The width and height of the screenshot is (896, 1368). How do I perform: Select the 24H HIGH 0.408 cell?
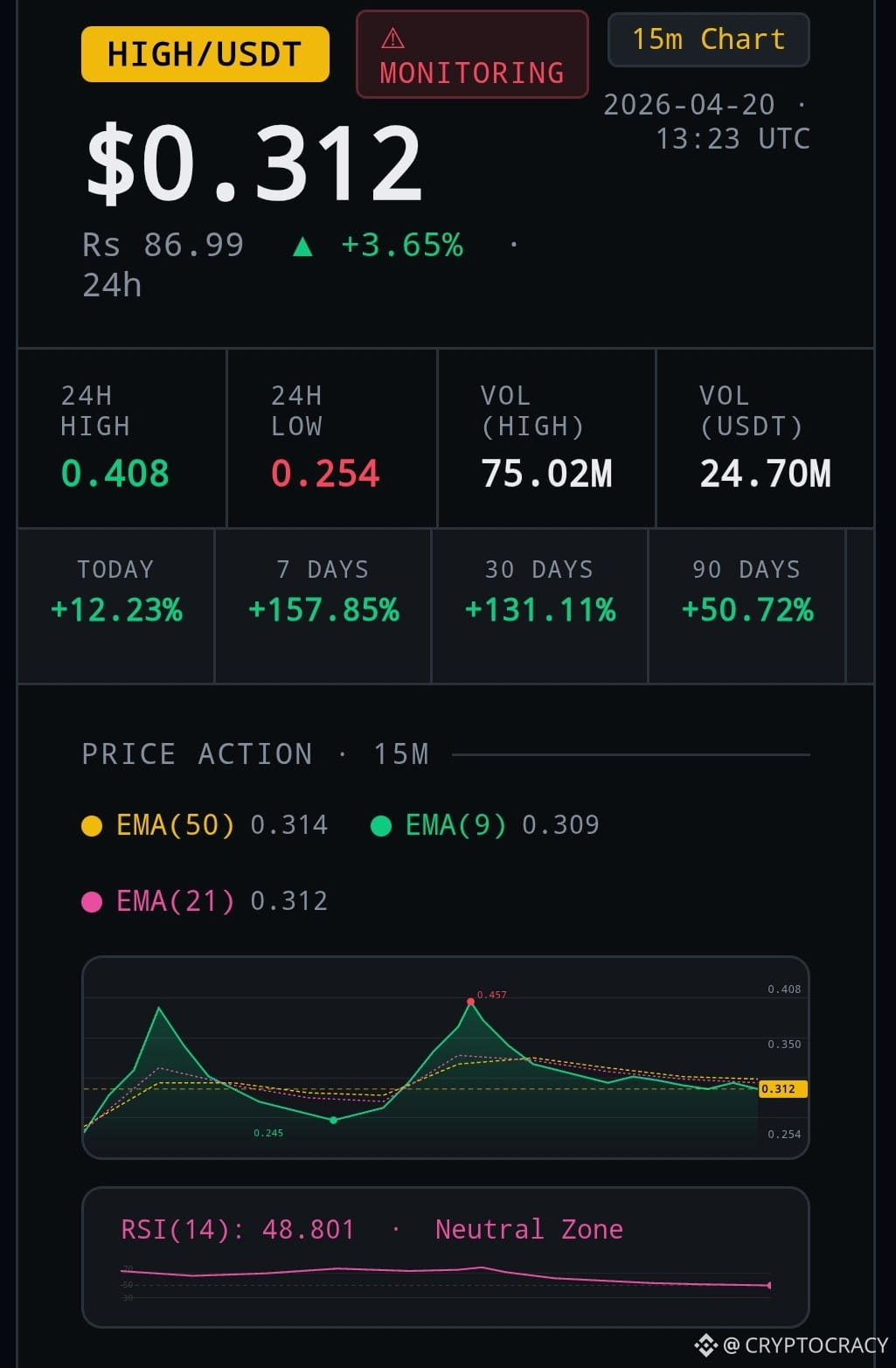click(122, 438)
